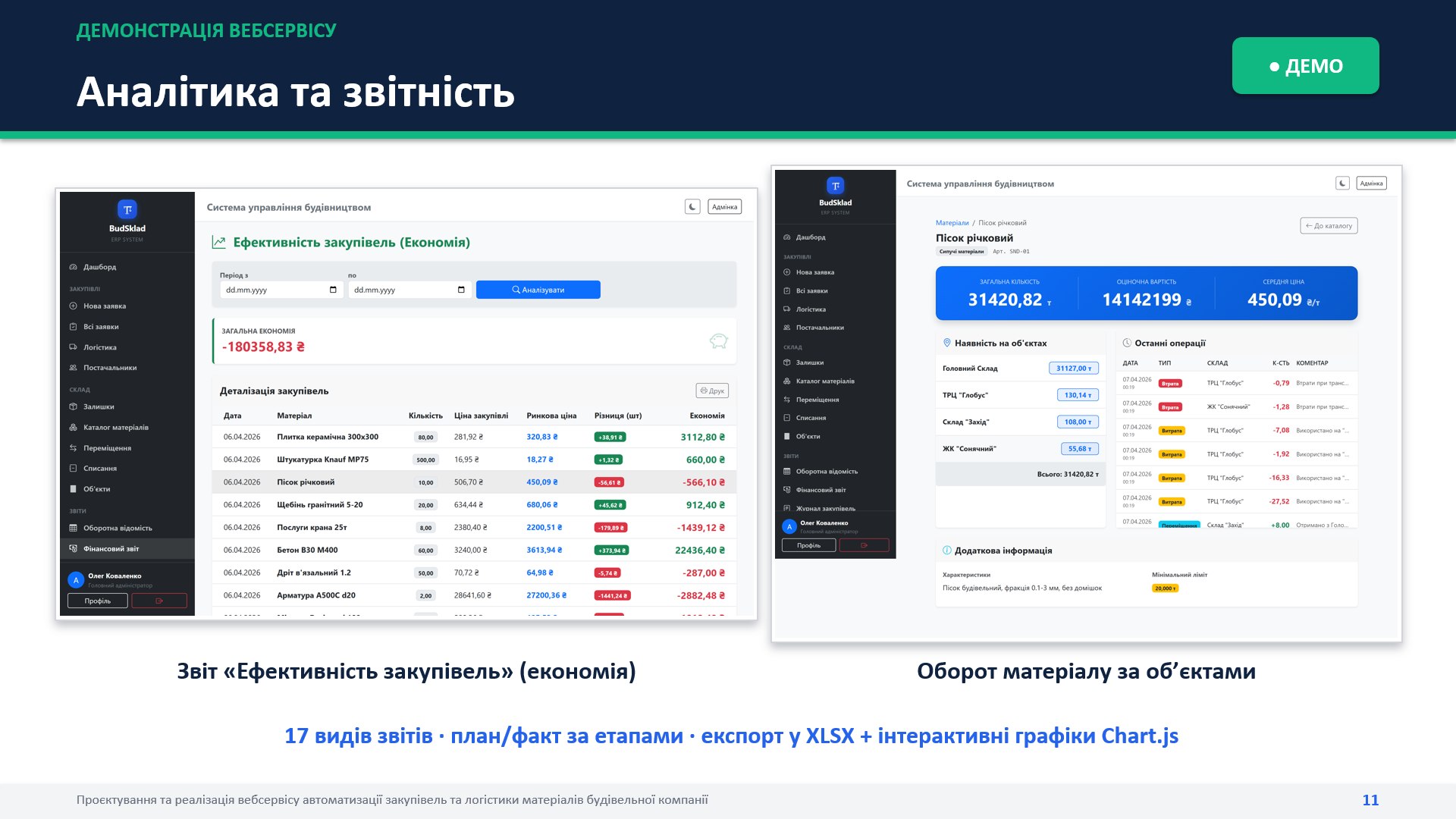
Task: Click Нова заявка plus icon in Пісок річковий sidebar
Action: coord(786,272)
